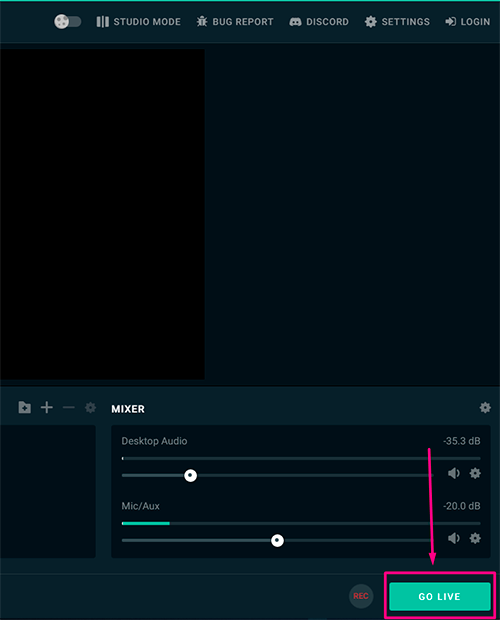Add a new source with plus icon
500x620 pixels.
47,407
